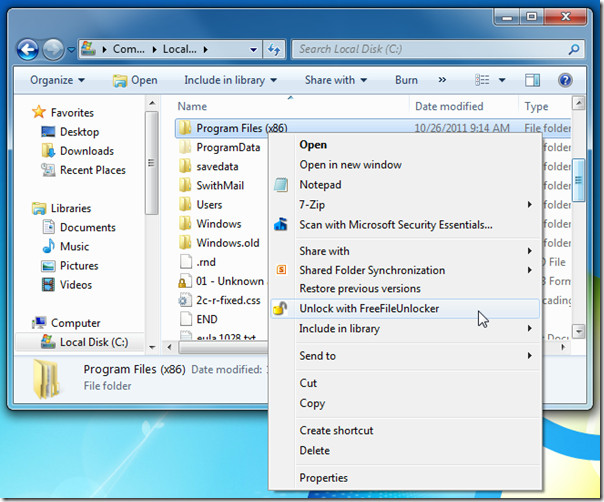This screenshot has height=502, width=604.
Task: Click the Back navigation arrow button
Action: pyautogui.click(x=28, y=49)
